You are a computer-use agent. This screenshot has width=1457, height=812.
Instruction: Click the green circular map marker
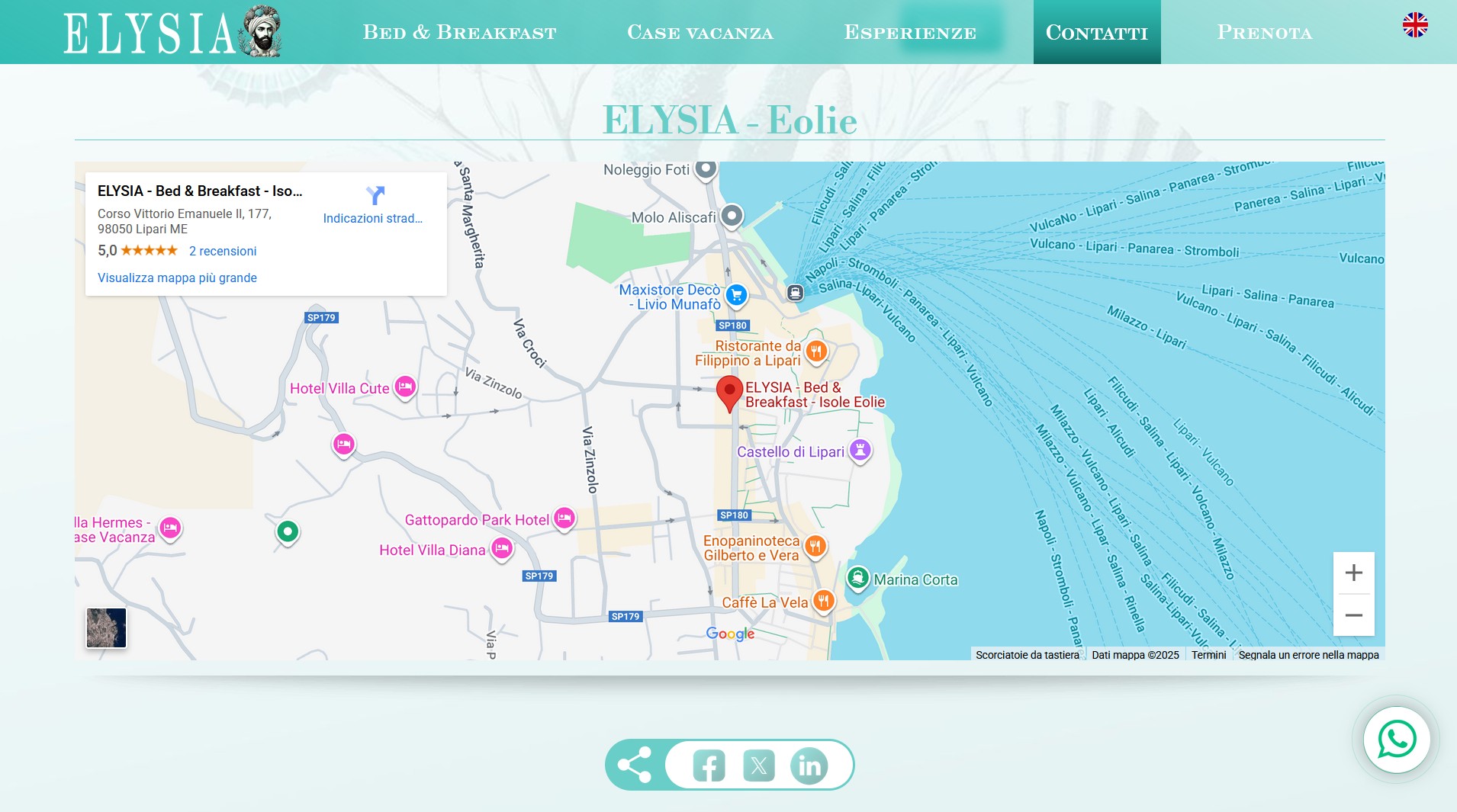288,531
